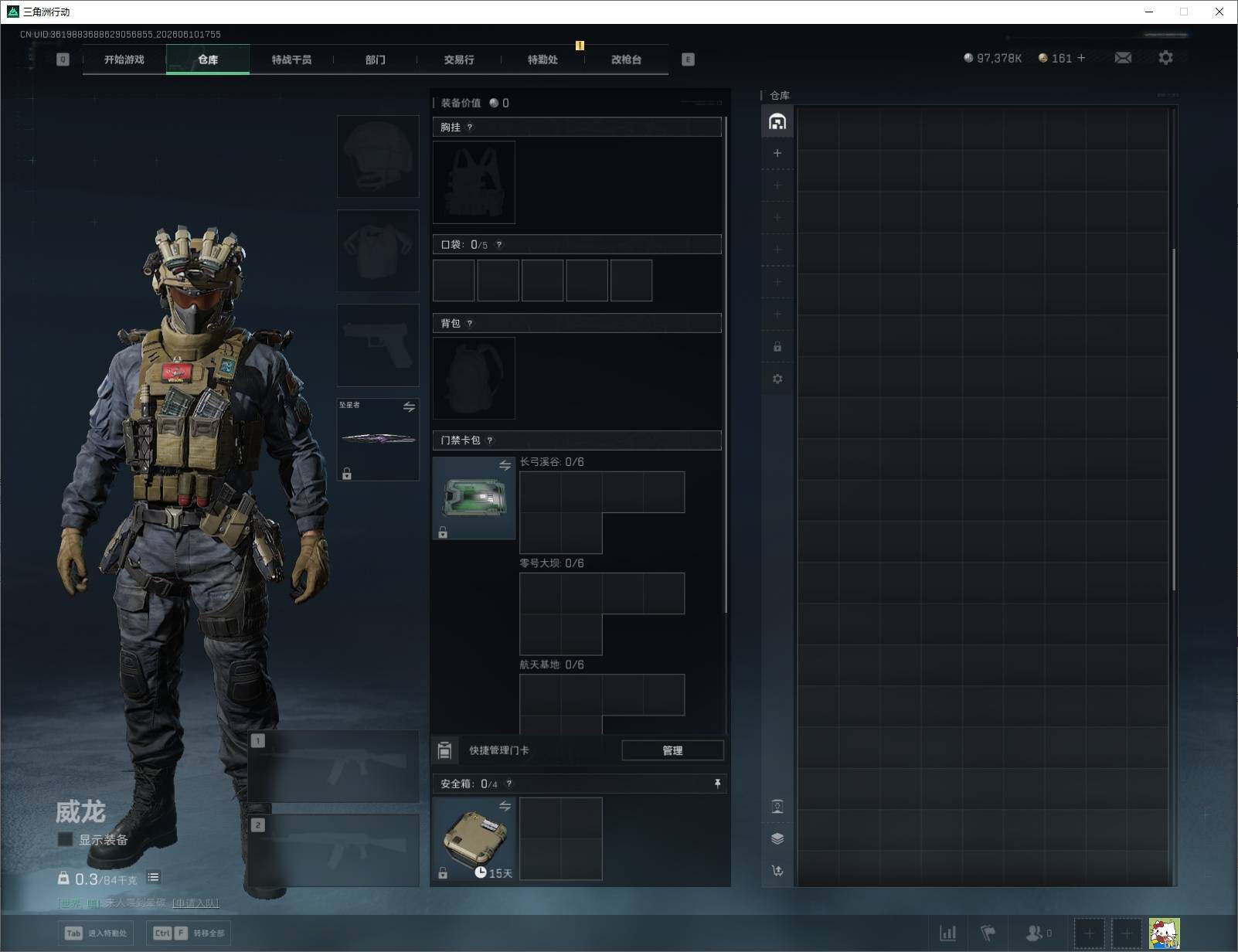Select the 仓库 tab

click(208, 59)
